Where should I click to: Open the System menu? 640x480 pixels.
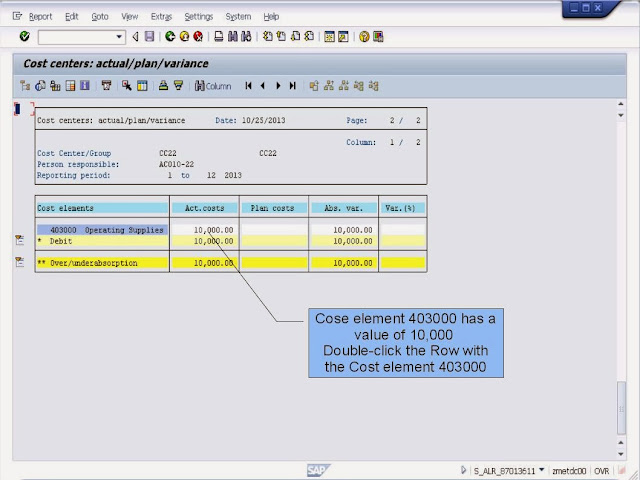[x=238, y=17]
